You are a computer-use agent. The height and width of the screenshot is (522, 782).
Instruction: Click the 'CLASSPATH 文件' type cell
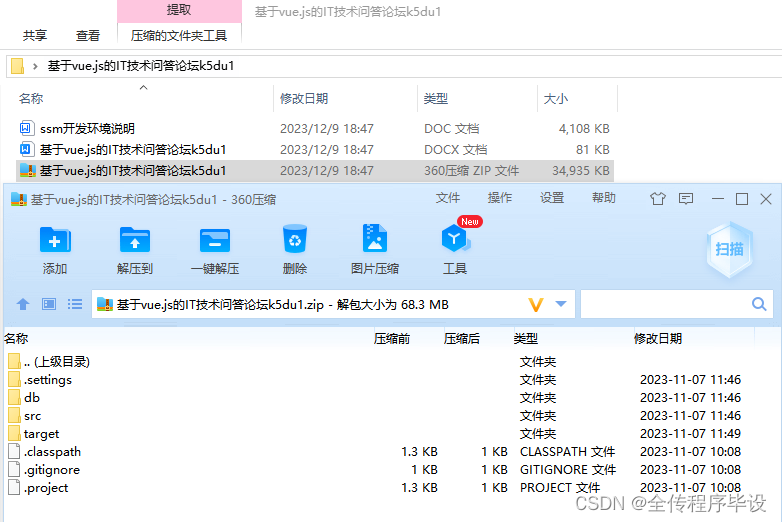(x=567, y=452)
